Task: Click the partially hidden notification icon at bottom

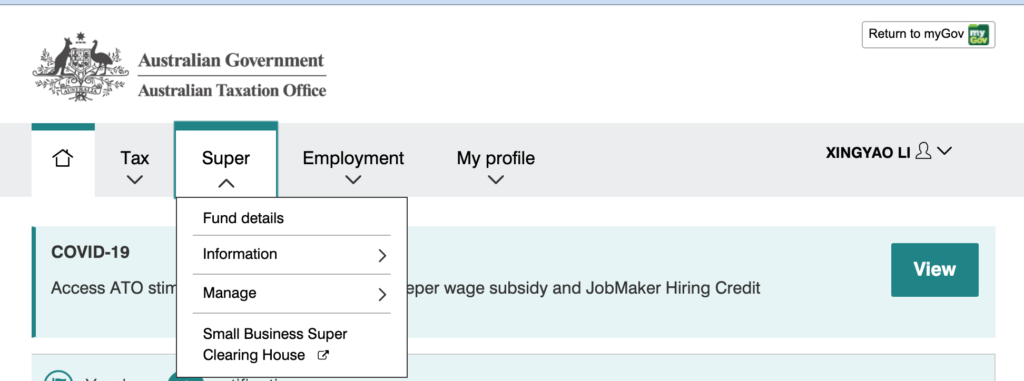Action: (59, 376)
